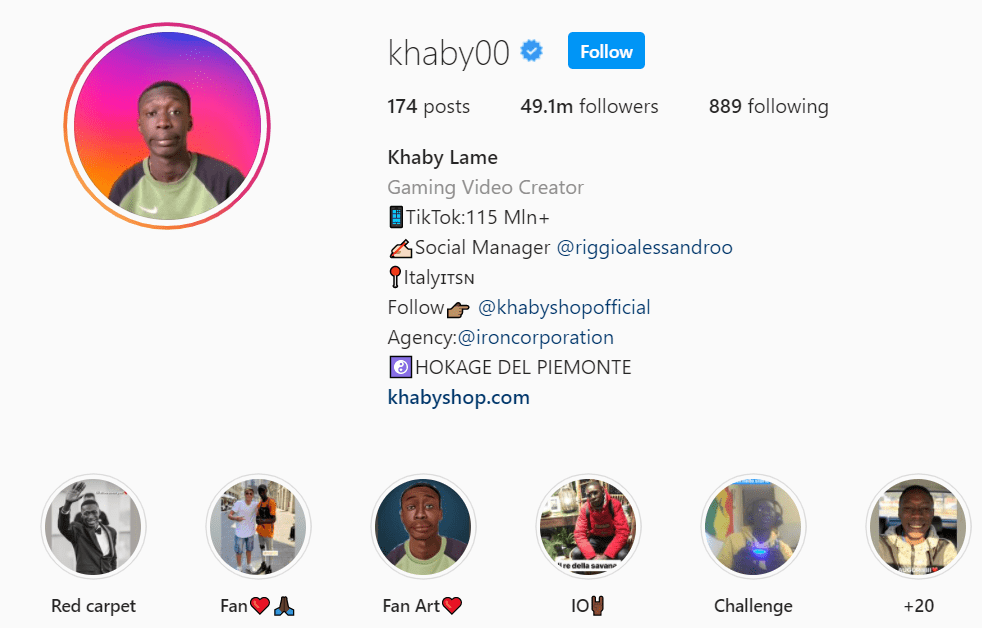Viewport: 982px width, 628px height.
Task: Click the blue verified badge icon
Action: point(532,51)
